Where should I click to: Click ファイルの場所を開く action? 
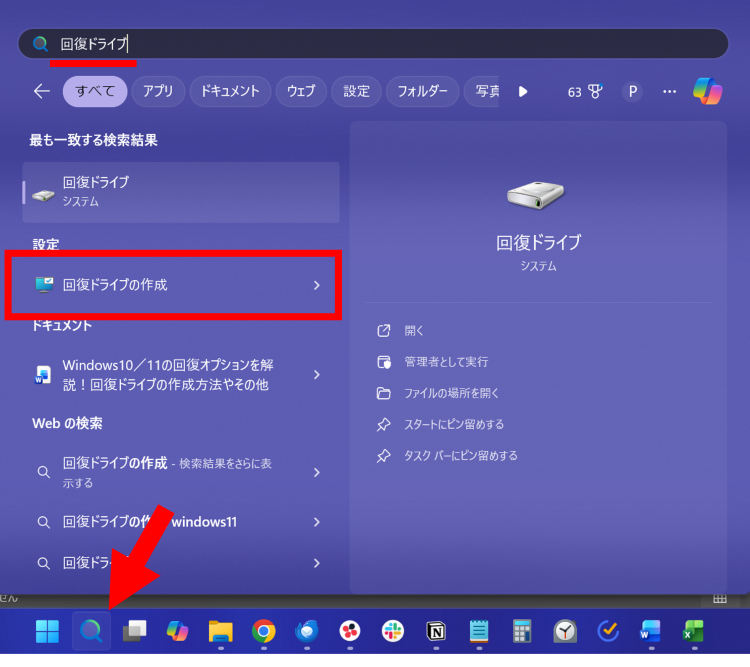click(451, 393)
